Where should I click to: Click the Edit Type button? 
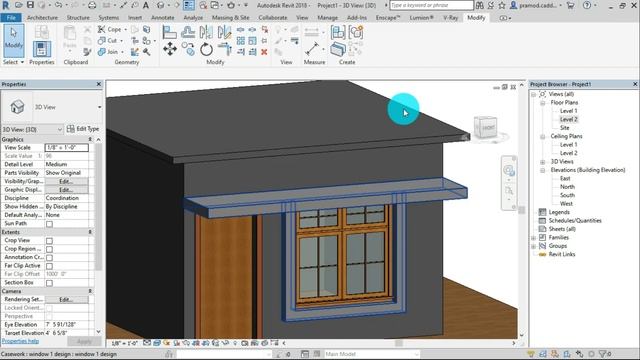point(83,129)
